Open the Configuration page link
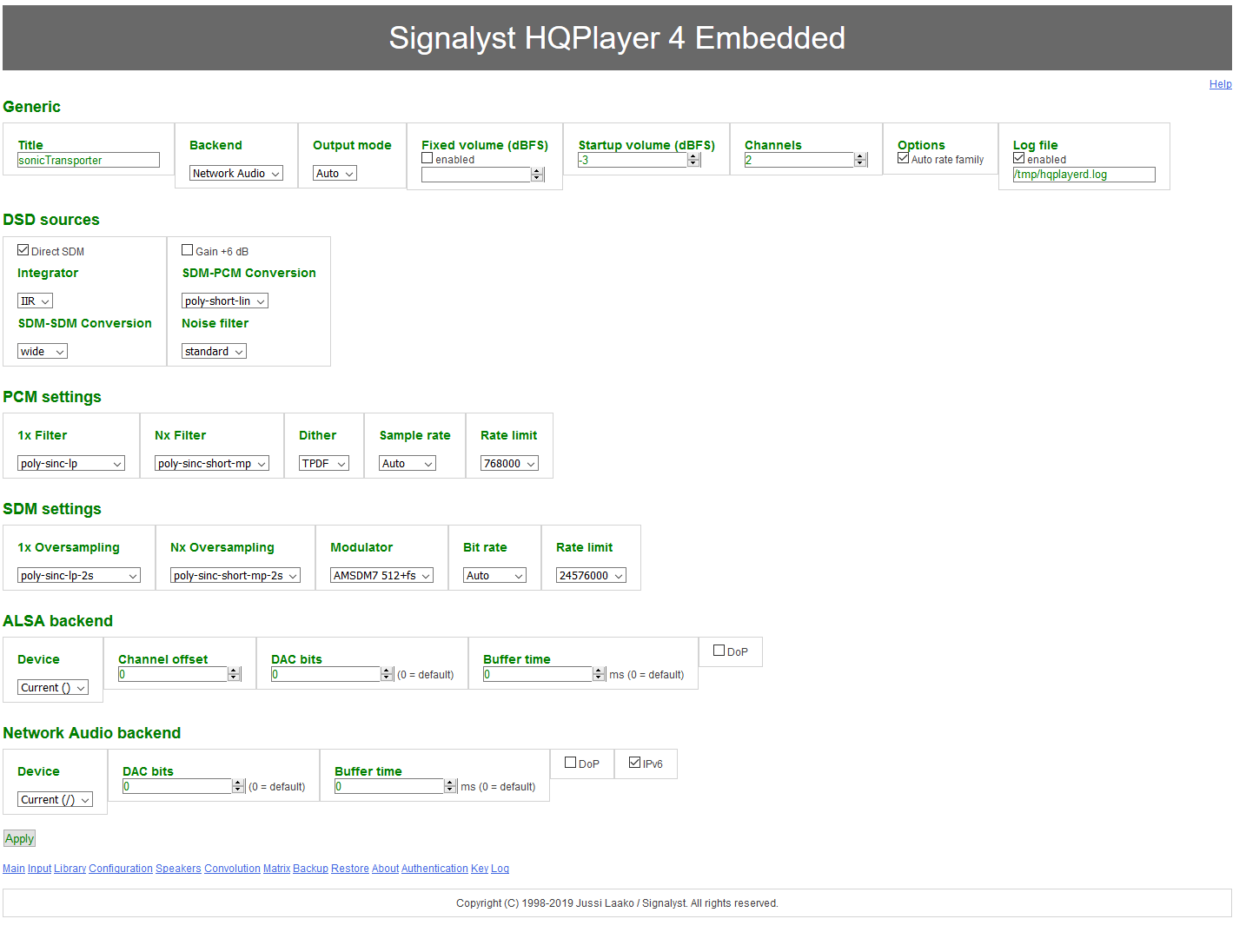The width and height of the screenshot is (1246, 952). click(x=121, y=869)
